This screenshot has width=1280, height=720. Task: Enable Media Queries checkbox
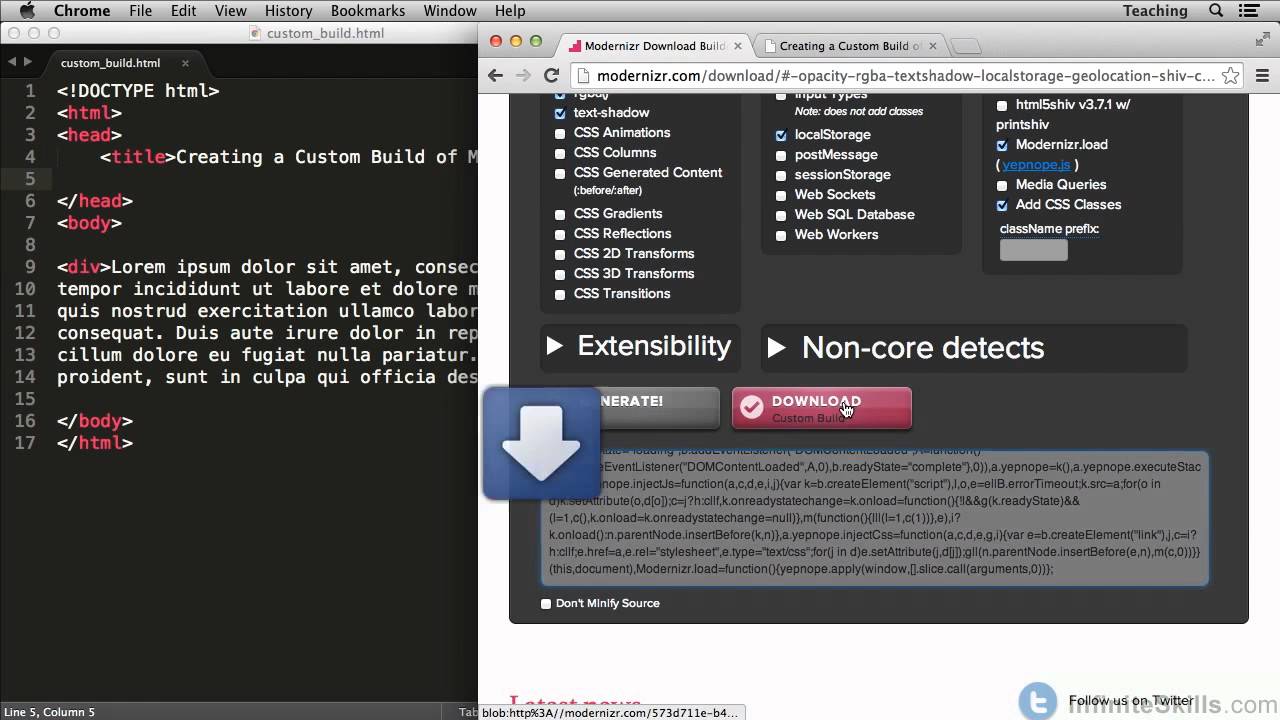(x=1002, y=185)
